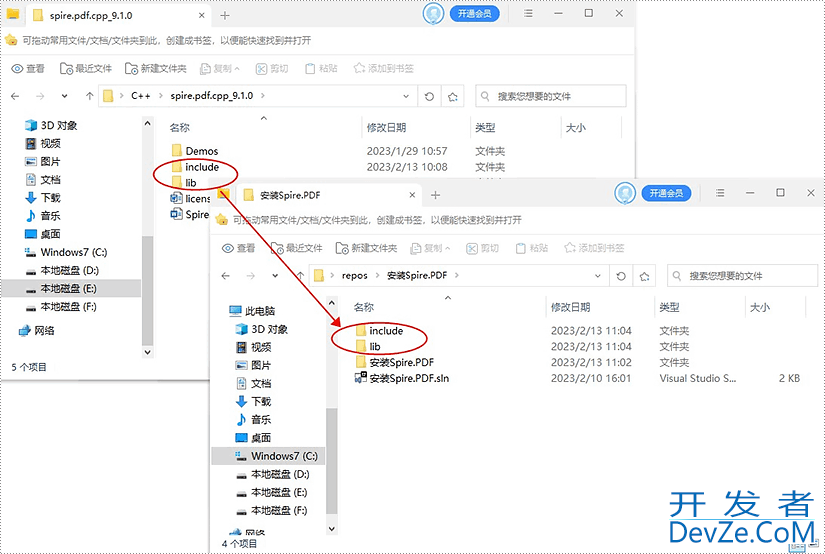825x554 pixels.
Task: Click 复制 in the 安装Spire.PDF window toolbar
Action: coord(430,248)
